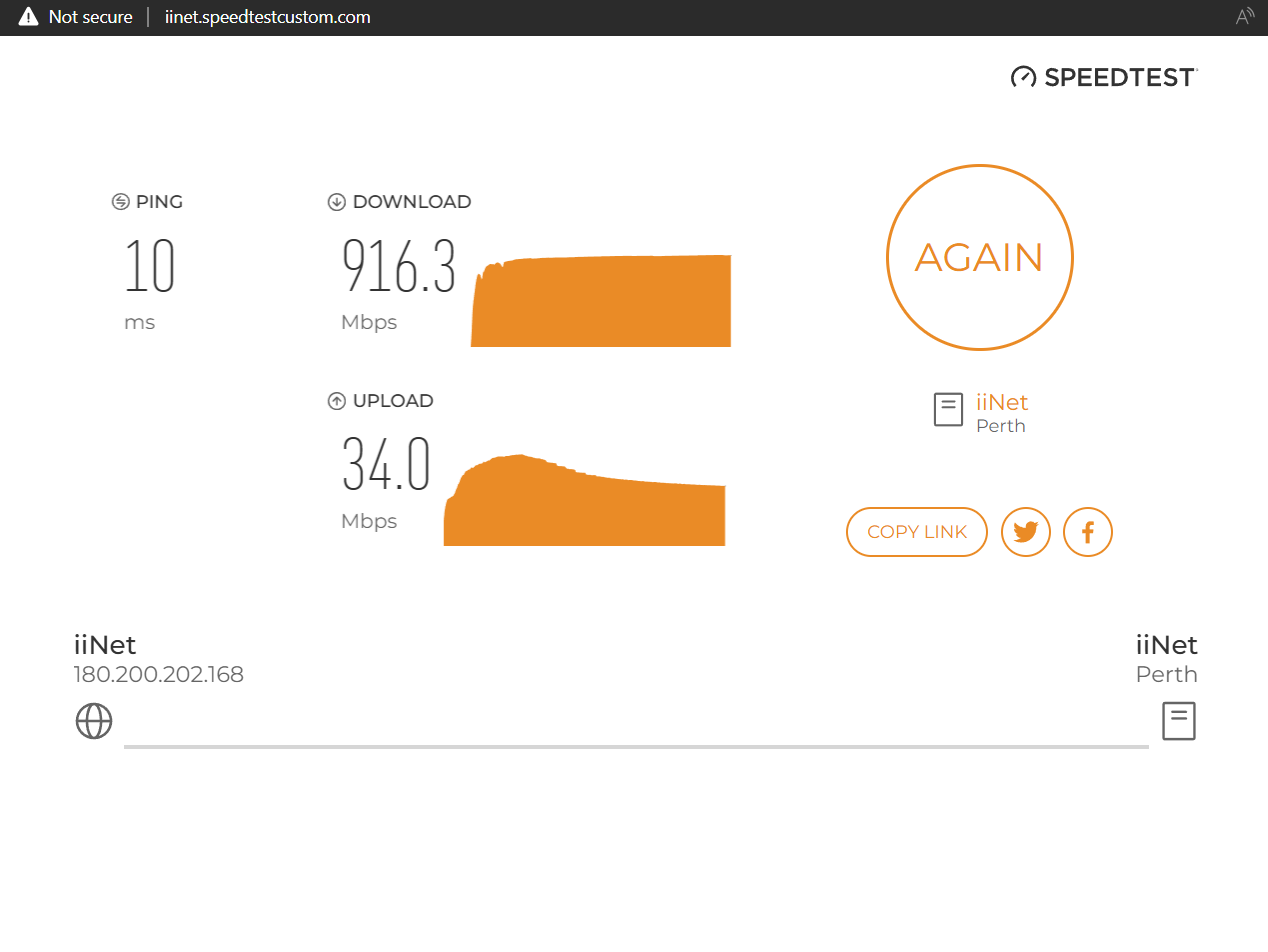Image resolution: width=1268 pixels, height=952 pixels.
Task: Click the gray Perth text under the orange iiNet link
Action: [x=1001, y=426]
